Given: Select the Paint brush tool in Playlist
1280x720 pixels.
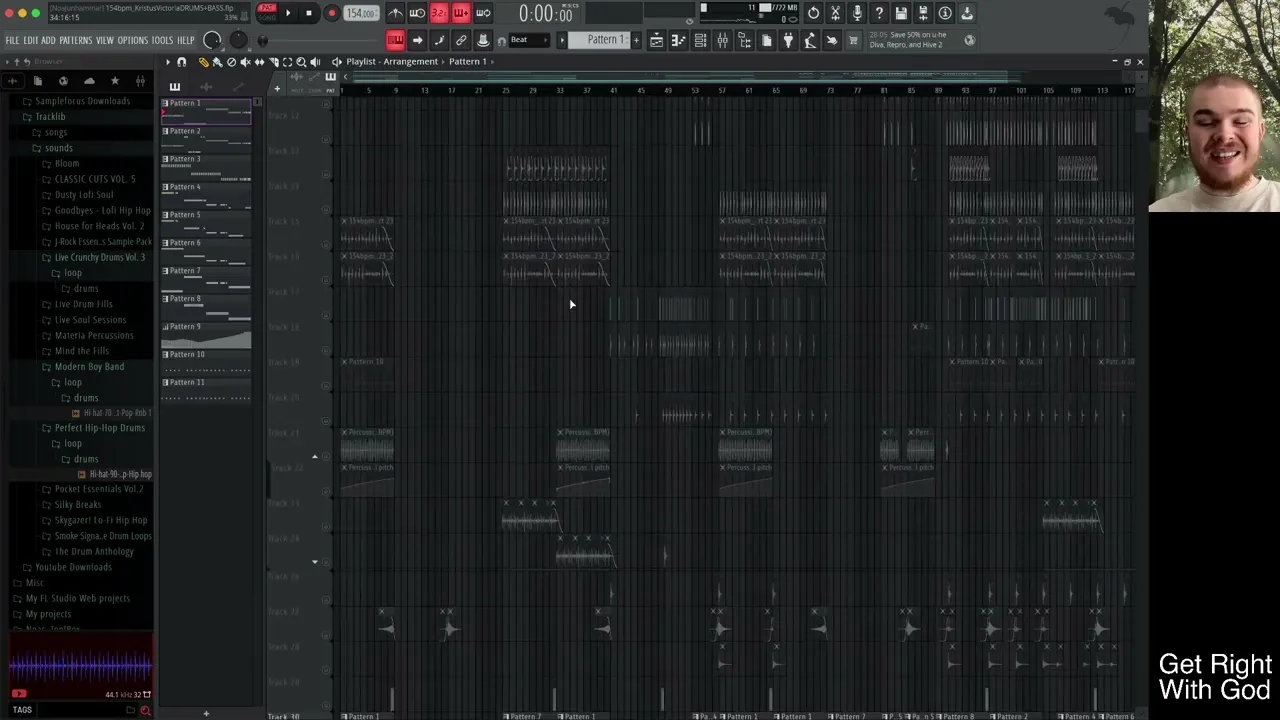Looking at the screenshot, I should click(x=217, y=62).
